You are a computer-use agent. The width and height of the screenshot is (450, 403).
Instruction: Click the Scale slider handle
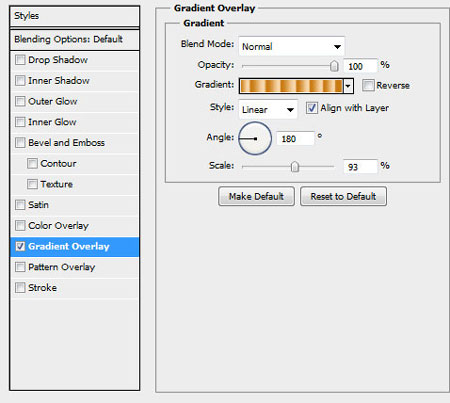[x=295, y=166]
